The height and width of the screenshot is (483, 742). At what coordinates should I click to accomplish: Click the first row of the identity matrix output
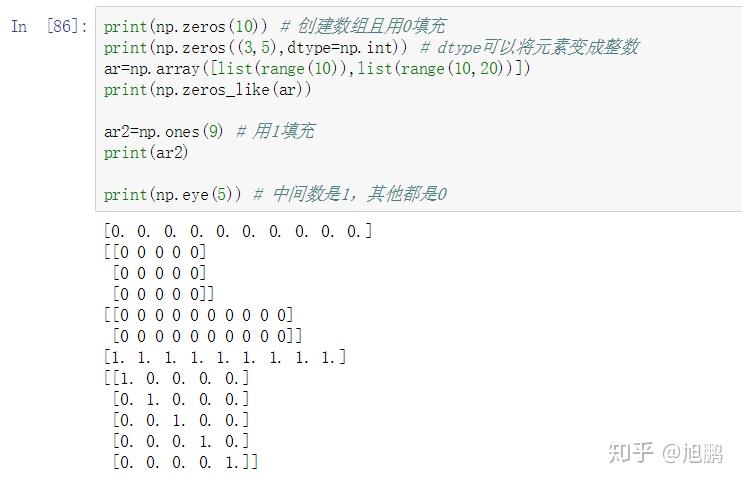(x=177, y=378)
